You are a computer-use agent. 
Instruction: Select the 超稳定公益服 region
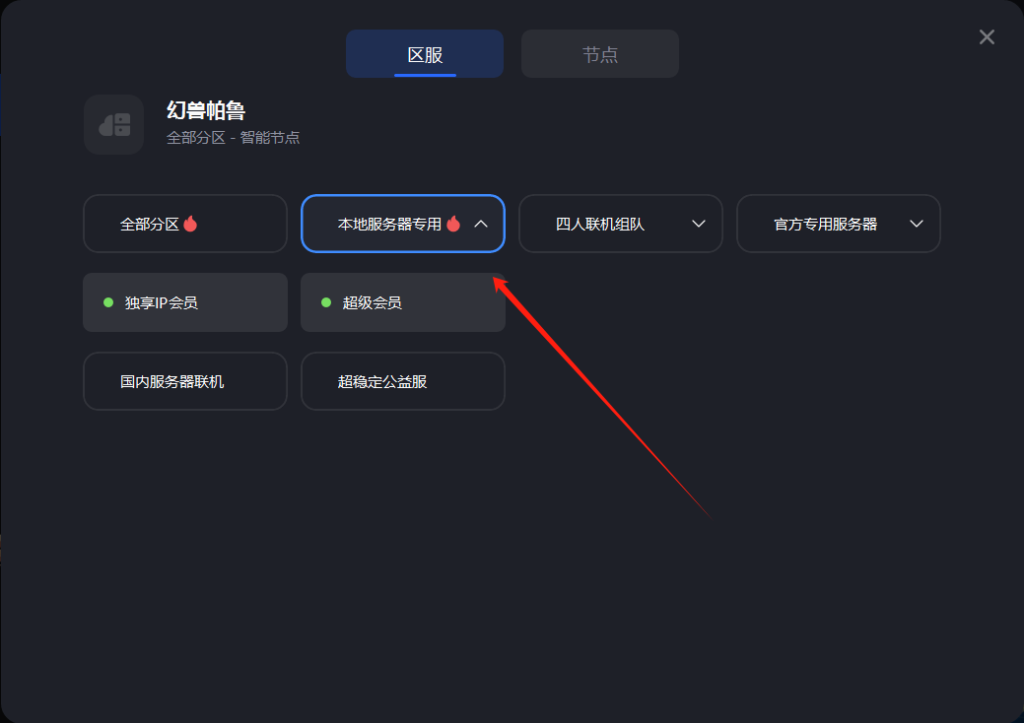coord(403,381)
